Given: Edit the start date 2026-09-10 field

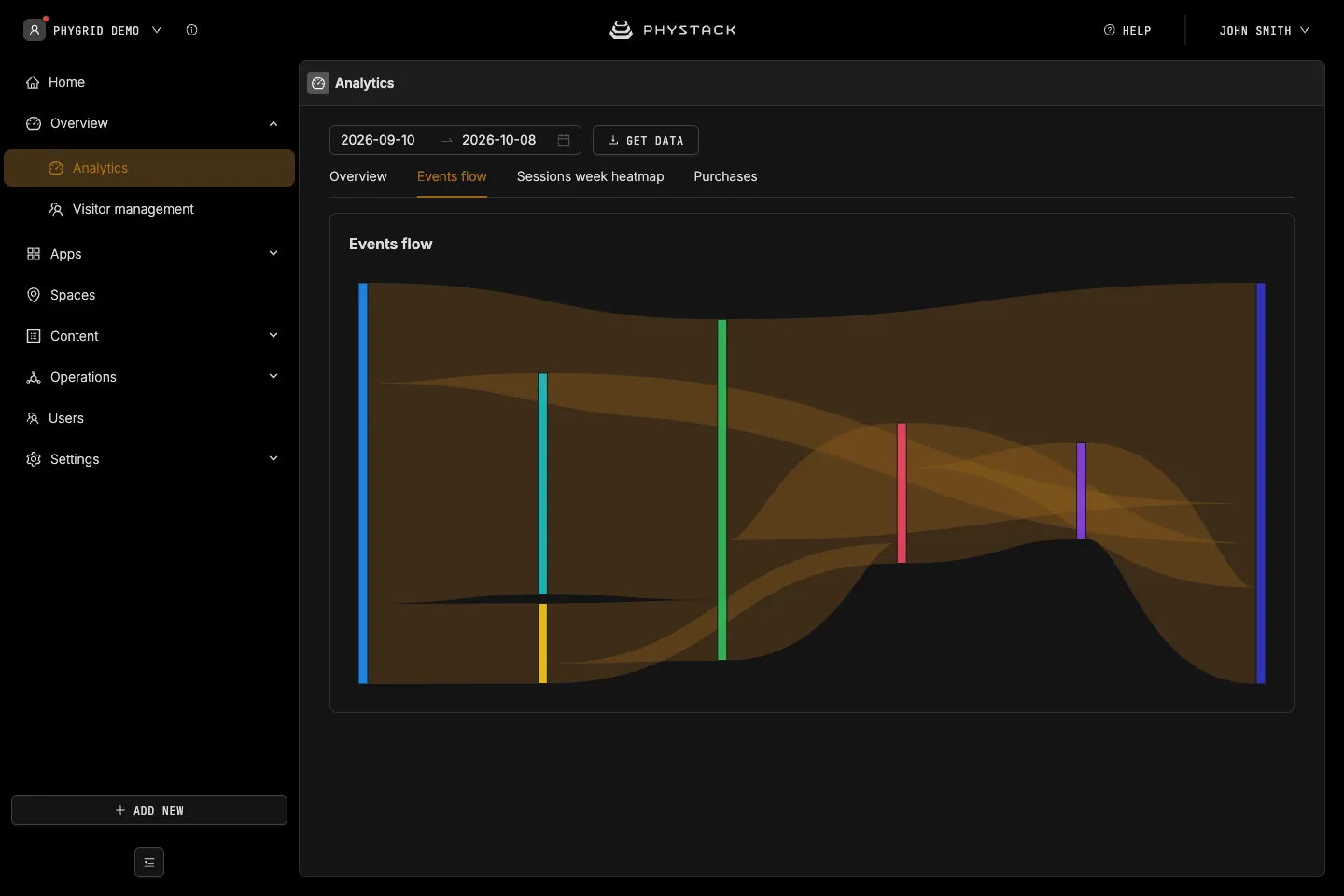Looking at the screenshot, I should point(378,140).
